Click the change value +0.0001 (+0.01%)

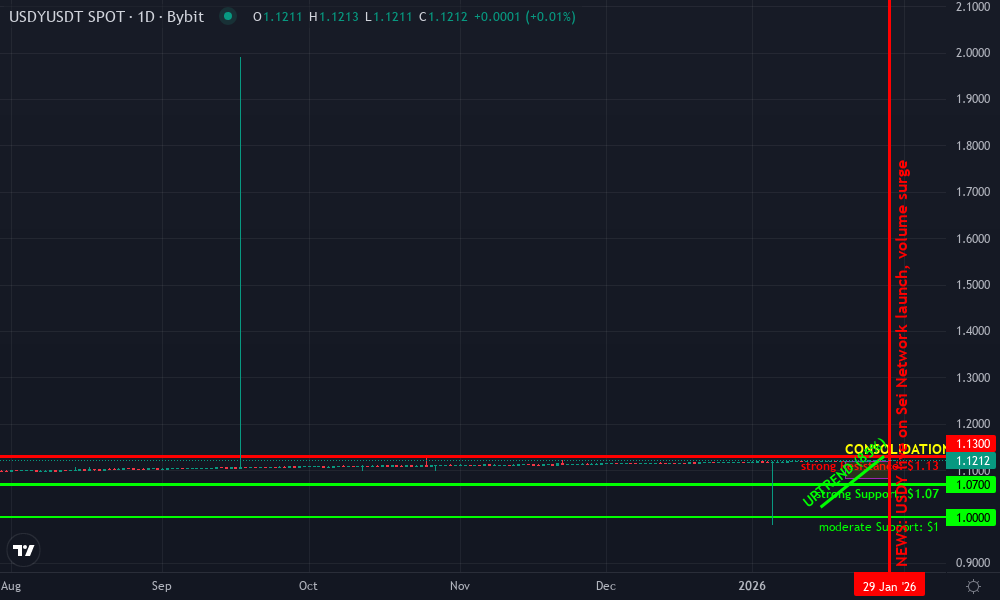524,17
